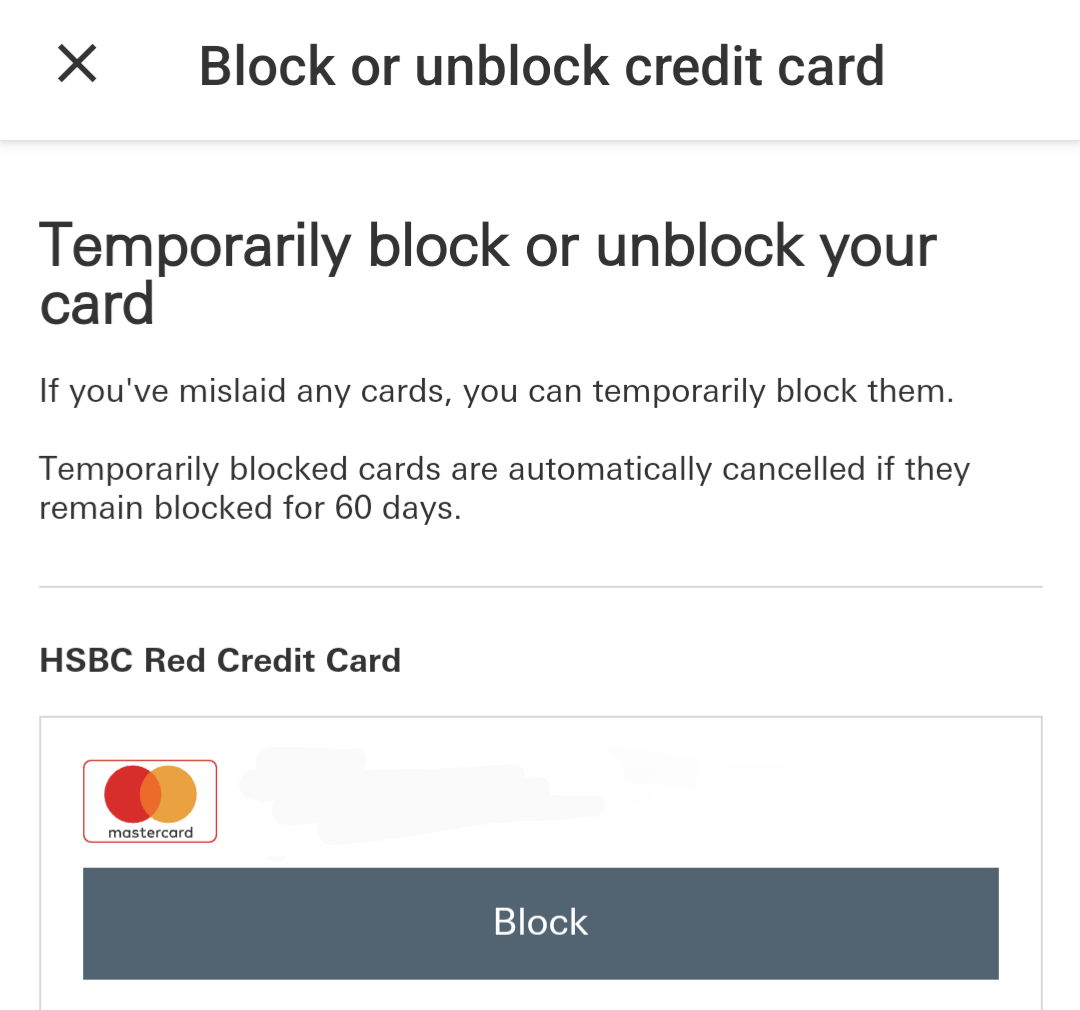Tap the blue-grey Block button

click(x=541, y=923)
